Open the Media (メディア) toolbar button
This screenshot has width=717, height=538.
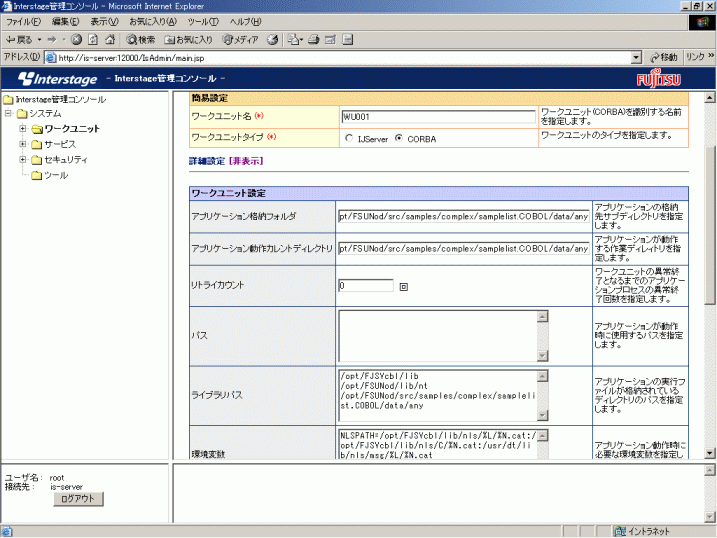point(241,40)
